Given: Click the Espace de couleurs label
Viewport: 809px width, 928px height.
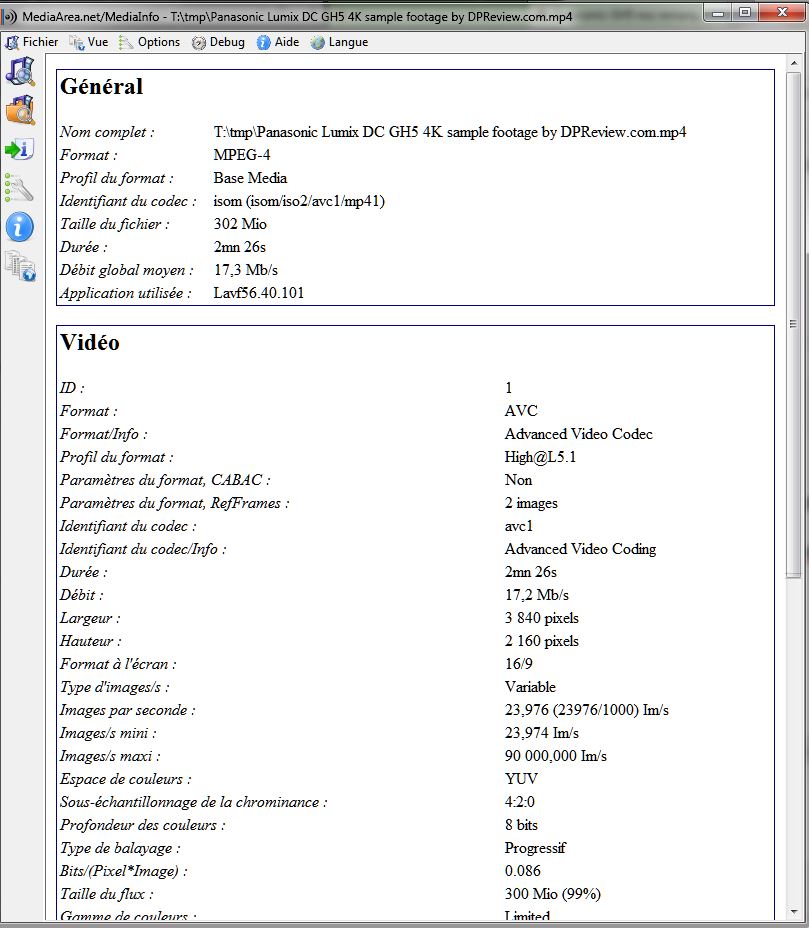Looking at the screenshot, I should coord(125,779).
